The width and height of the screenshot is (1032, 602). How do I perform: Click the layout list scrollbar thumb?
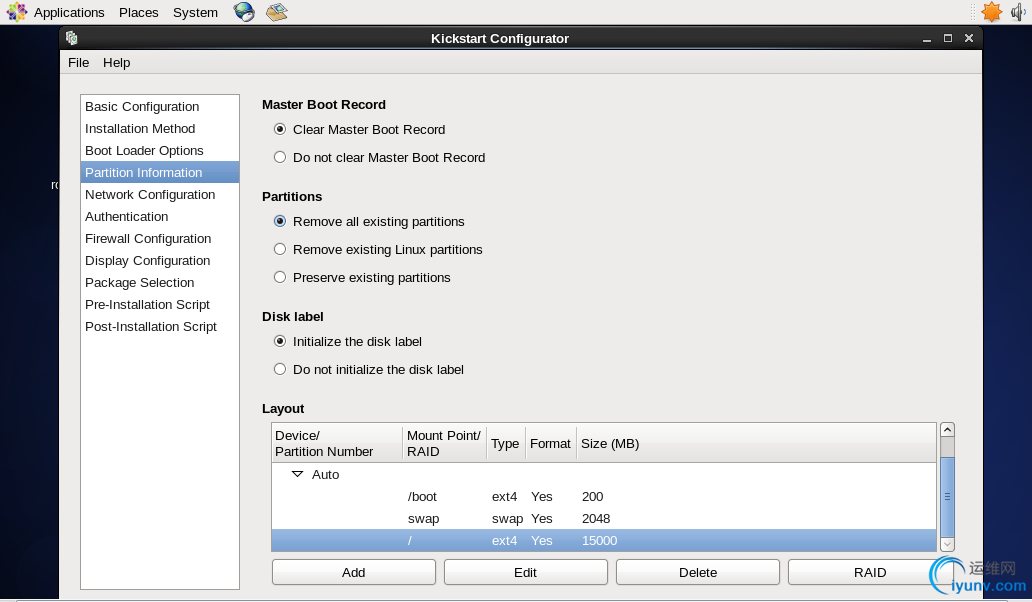[947, 497]
